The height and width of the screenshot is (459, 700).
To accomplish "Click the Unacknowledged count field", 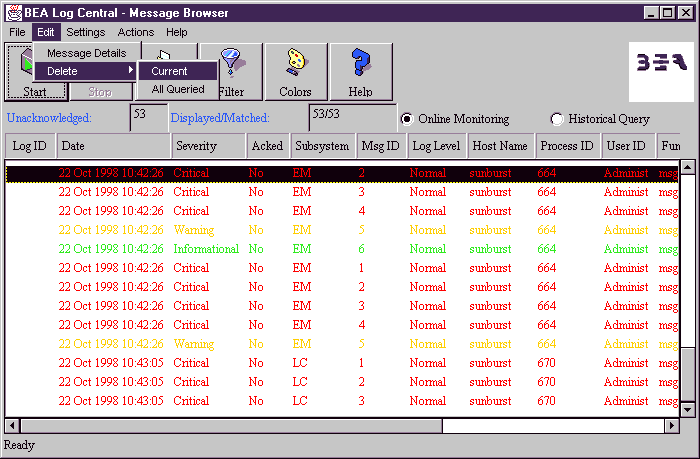I will coord(149,118).
